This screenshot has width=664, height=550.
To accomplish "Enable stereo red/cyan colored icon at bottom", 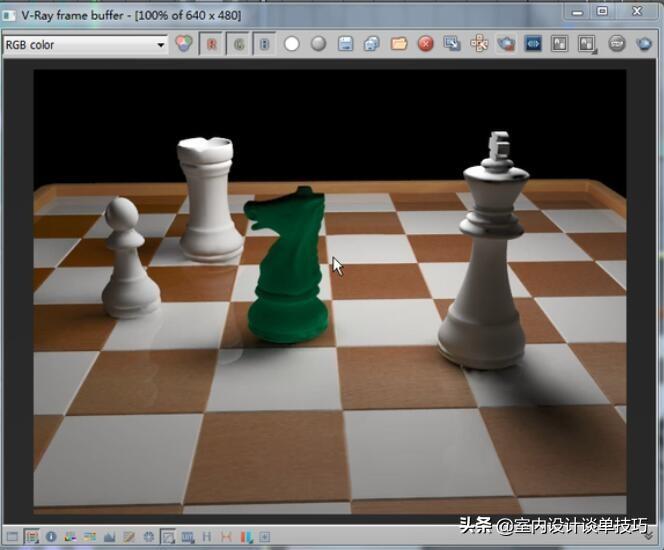I will 246,537.
